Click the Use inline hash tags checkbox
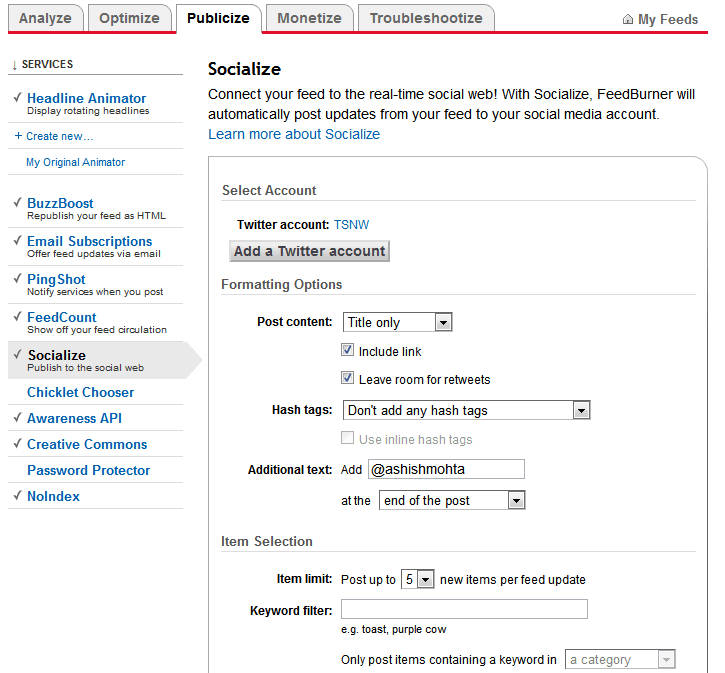The image size is (725, 673). tap(347, 438)
